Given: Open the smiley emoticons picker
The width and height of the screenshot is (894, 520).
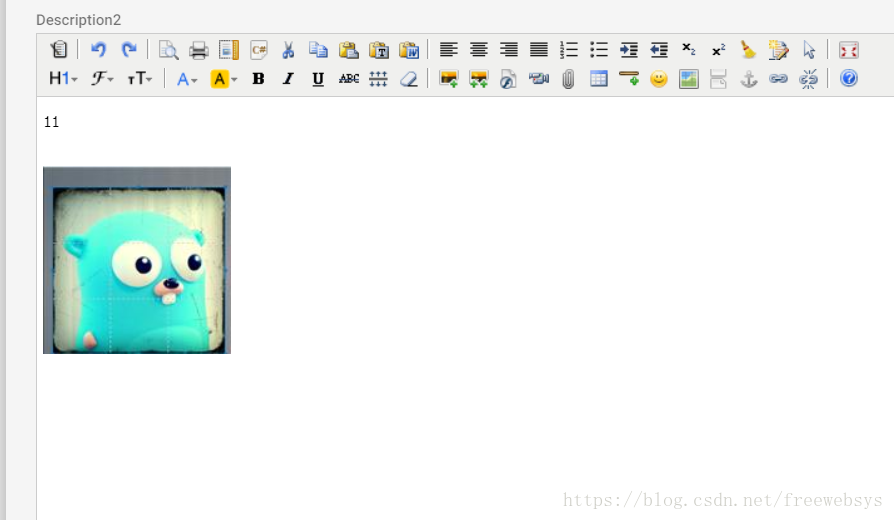Looking at the screenshot, I should pyautogui.click(x=659, y=79).
